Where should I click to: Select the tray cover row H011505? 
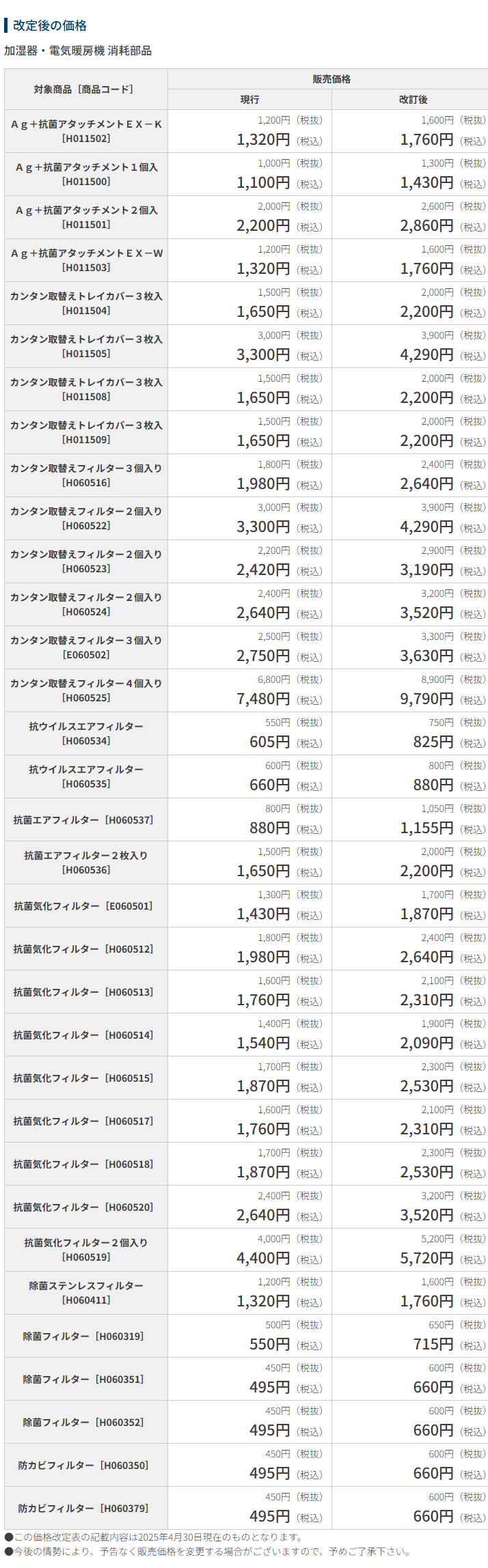86,346
